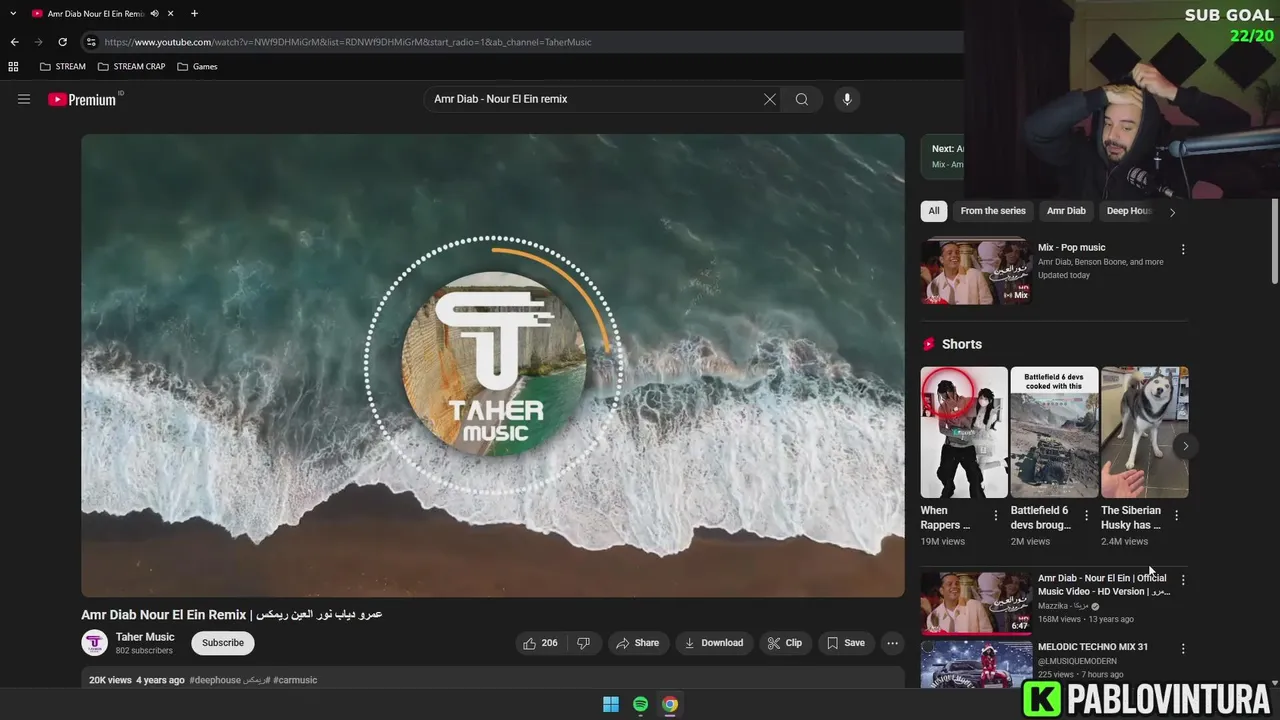The height and width of the screenshot is (720, 1280).
Task: Open Mix - Pop music title
Action: [1072, 247]
